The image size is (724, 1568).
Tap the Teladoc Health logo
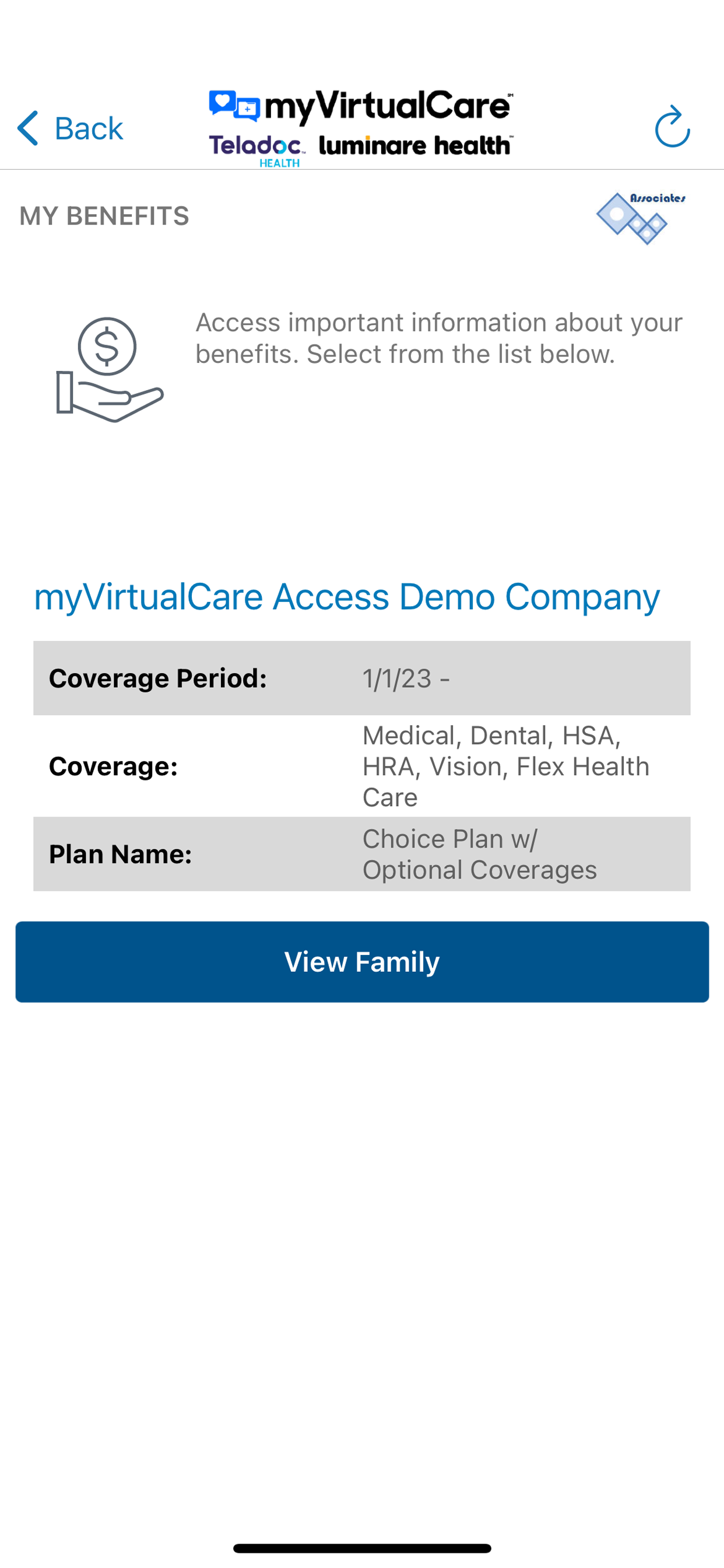(x=256, y=150)
